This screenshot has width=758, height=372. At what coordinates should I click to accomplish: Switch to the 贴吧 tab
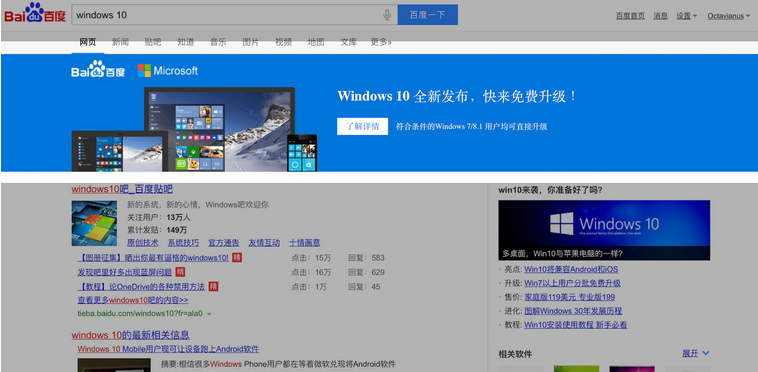click(153, 42)
